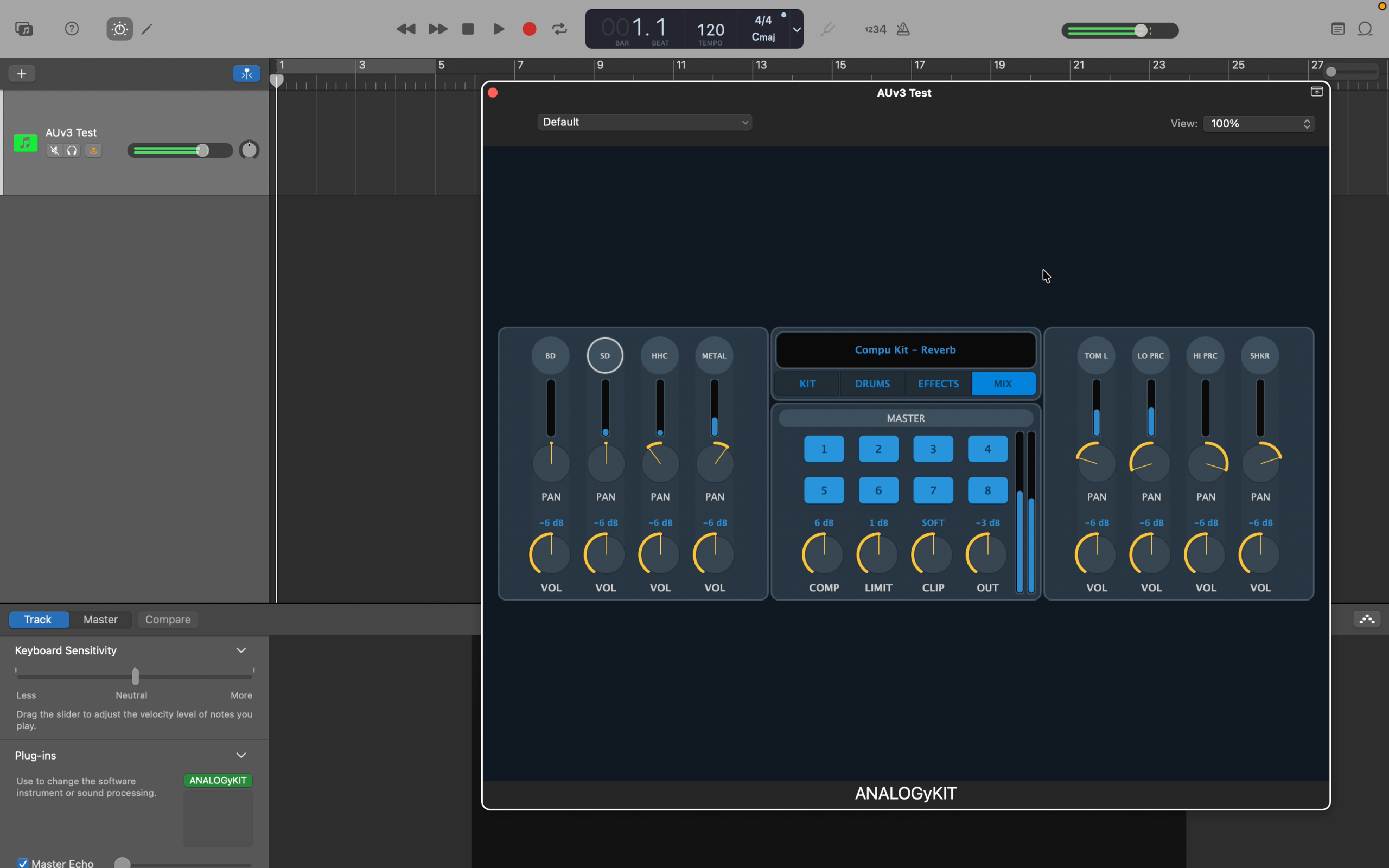Toggle the Cycle loop button

click(x=559, y=29)
